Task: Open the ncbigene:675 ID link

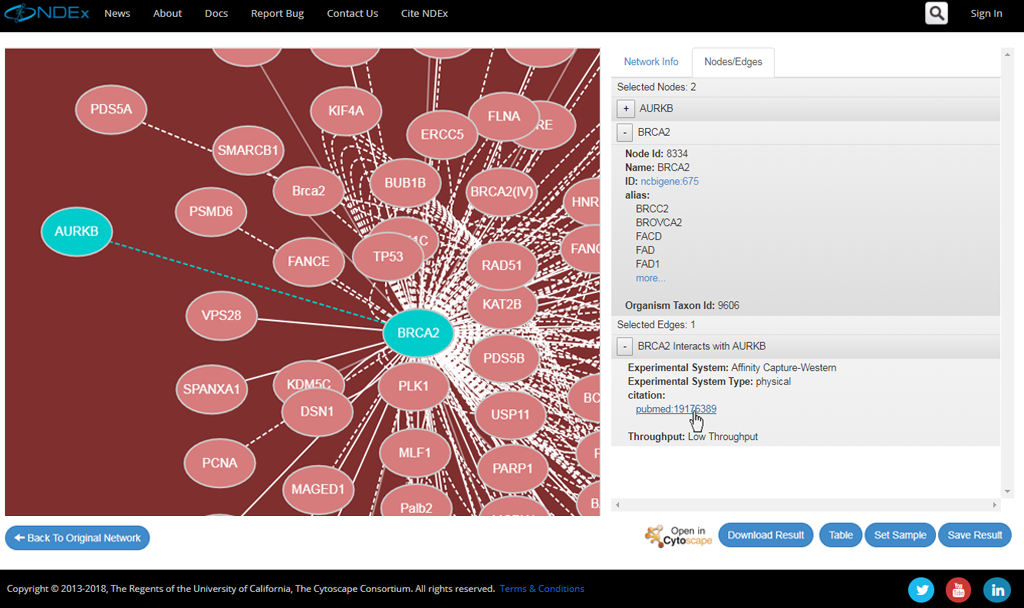Action: [669, 182]
